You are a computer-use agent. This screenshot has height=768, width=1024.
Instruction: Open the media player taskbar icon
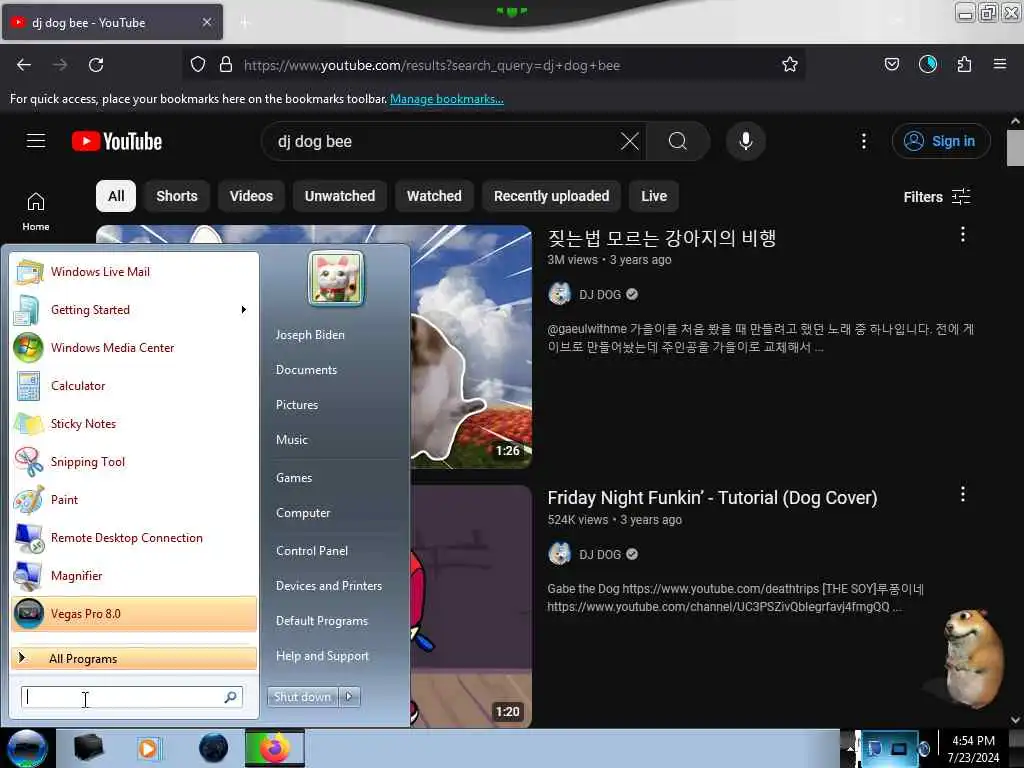point(149,749)
